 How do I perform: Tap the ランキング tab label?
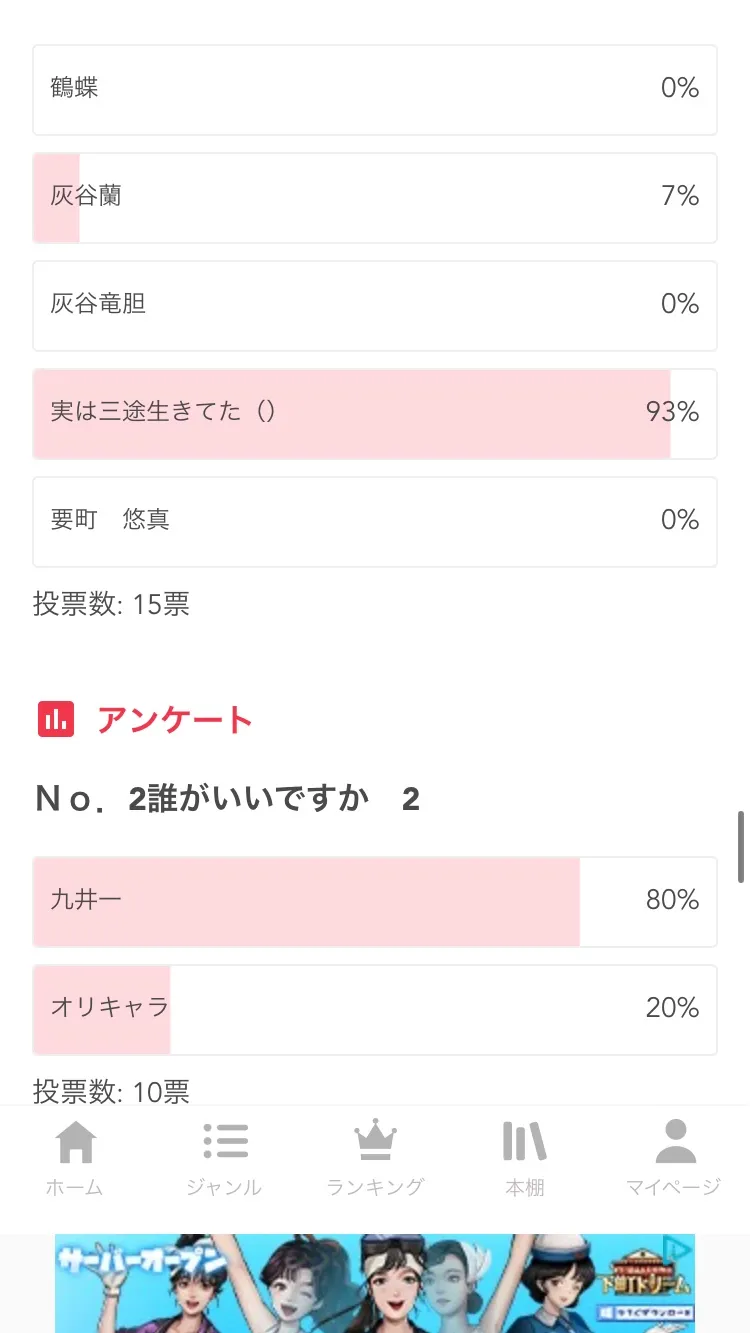(375, 1187)
